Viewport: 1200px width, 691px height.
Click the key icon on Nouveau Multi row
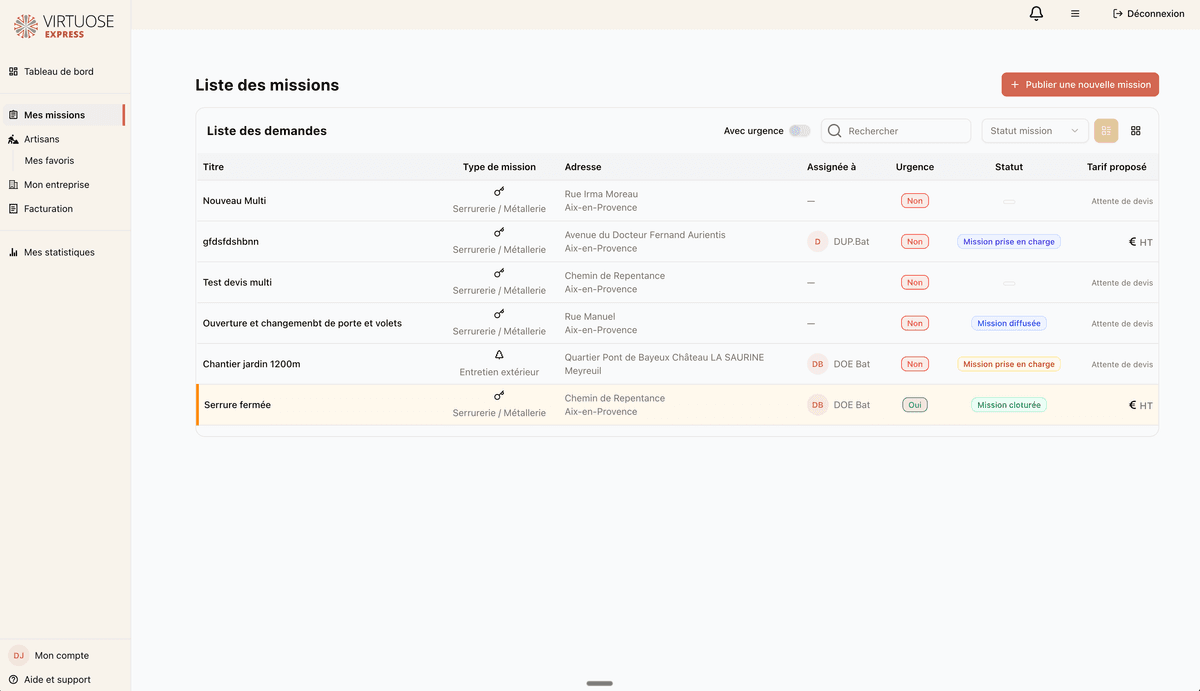499,191
